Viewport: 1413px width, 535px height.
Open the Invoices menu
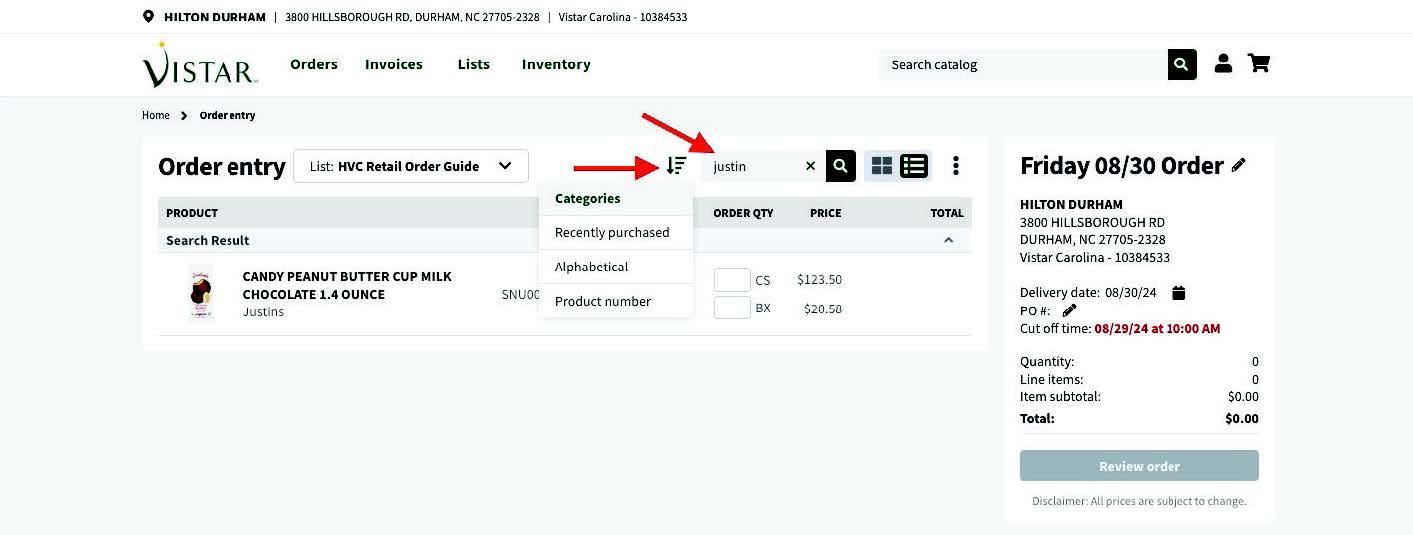coord(394,64)
